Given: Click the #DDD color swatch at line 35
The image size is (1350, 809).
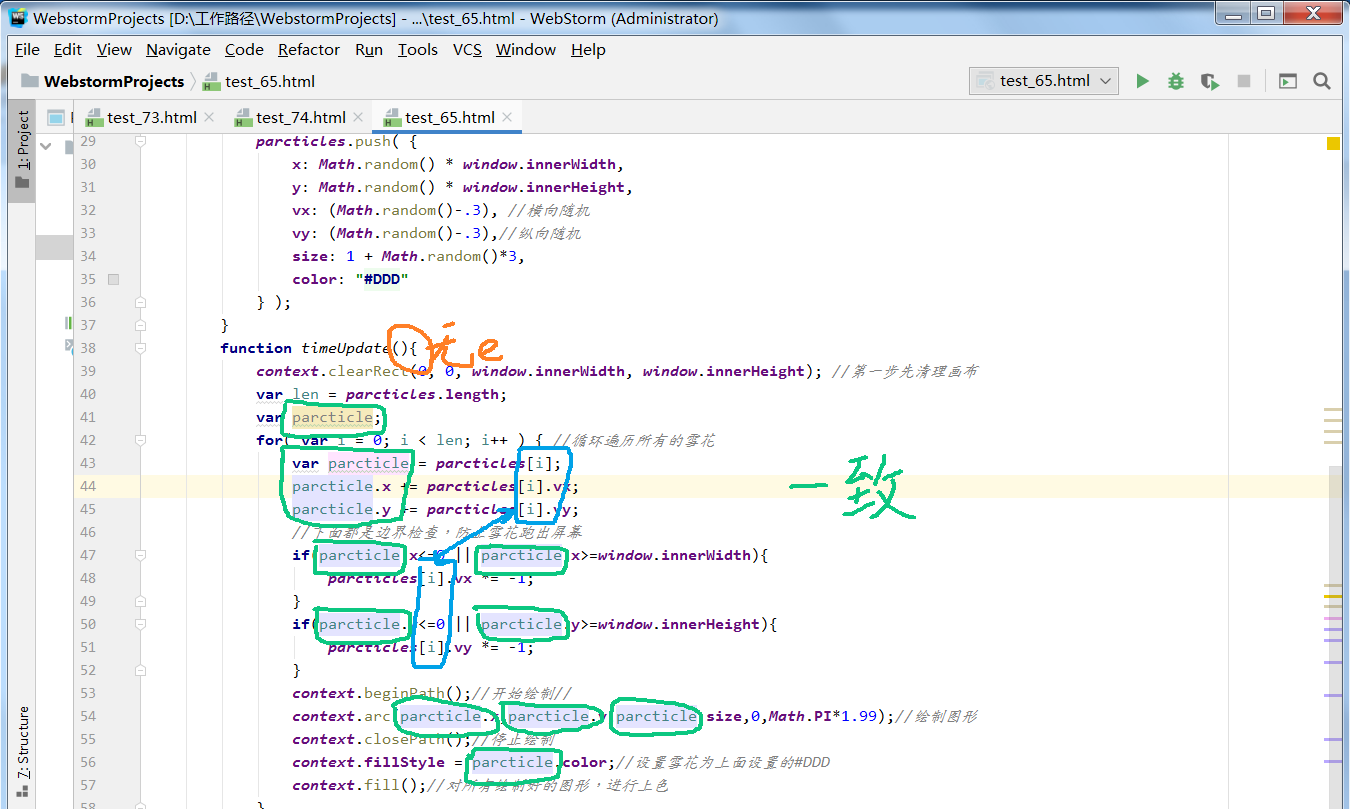Looking at the screenshot, I should coord(113,279).
